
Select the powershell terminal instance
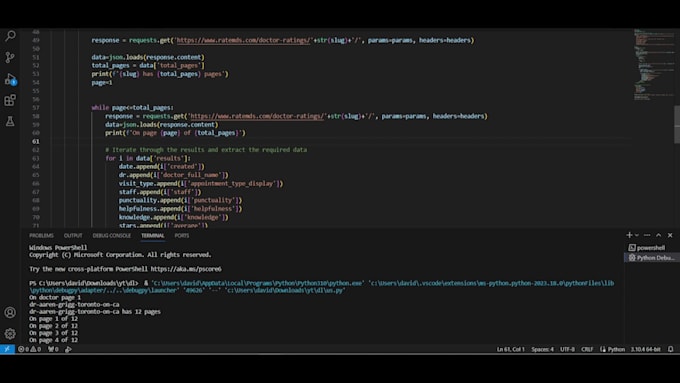click(x=651, y=248)
